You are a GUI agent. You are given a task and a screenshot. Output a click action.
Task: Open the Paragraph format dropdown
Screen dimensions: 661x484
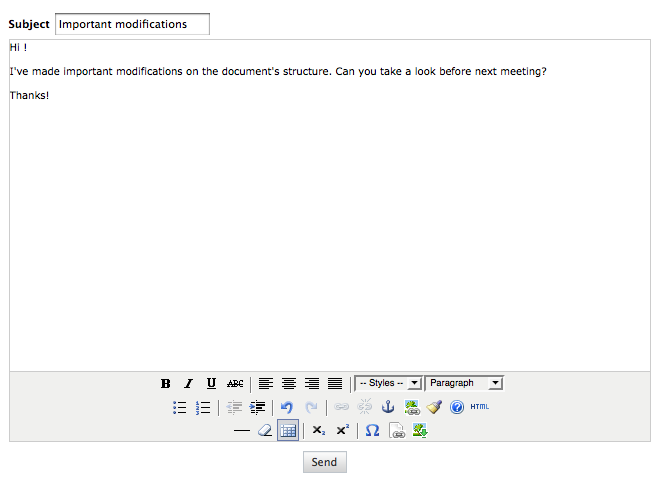click(x=464, y=383)
